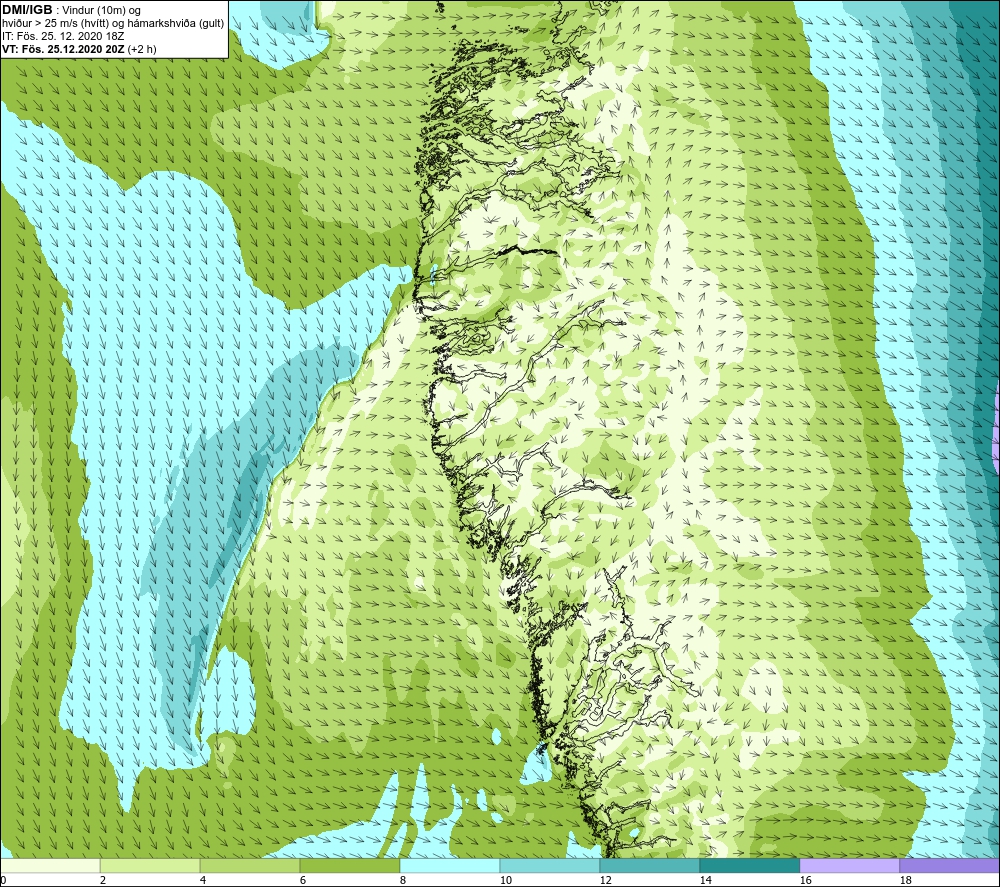
Task: Click the 'DMI/IGB' title text
Action: [x=27, y=10]
